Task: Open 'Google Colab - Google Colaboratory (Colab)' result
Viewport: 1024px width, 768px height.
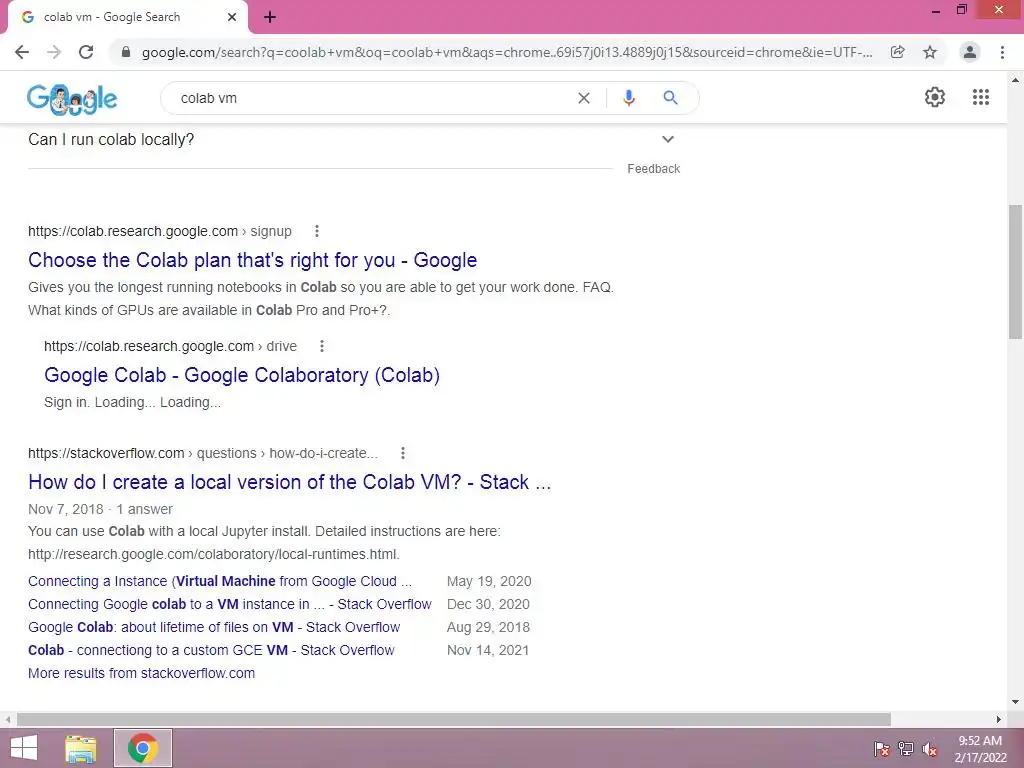Action: tap(242, 375)
